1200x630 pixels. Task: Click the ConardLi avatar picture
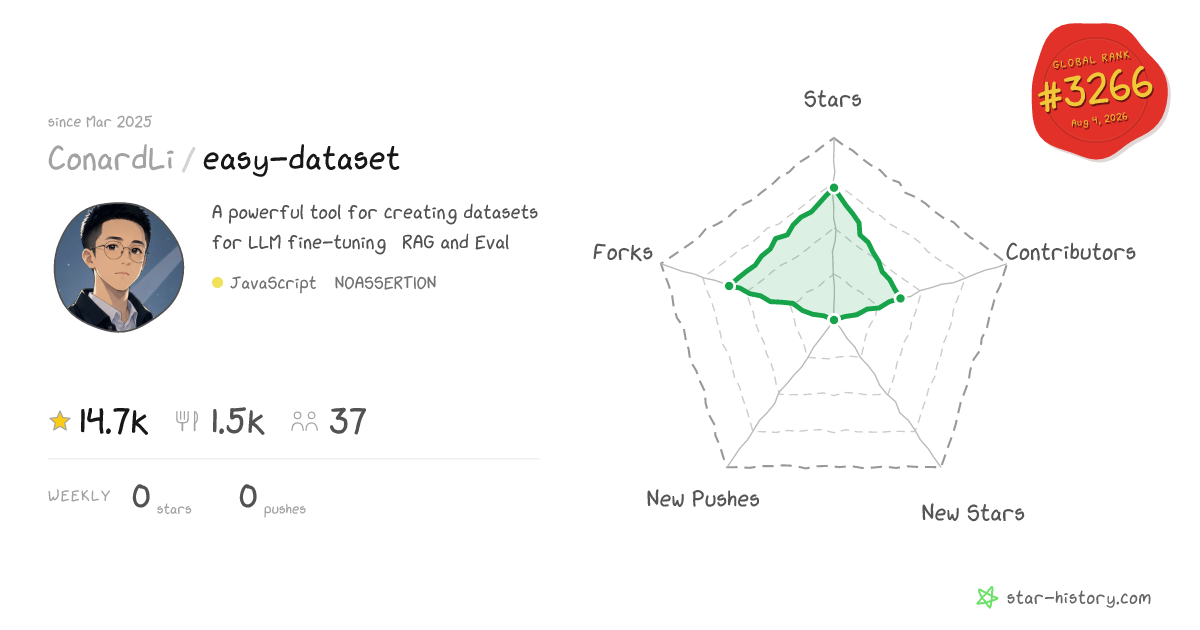[118, 267]
